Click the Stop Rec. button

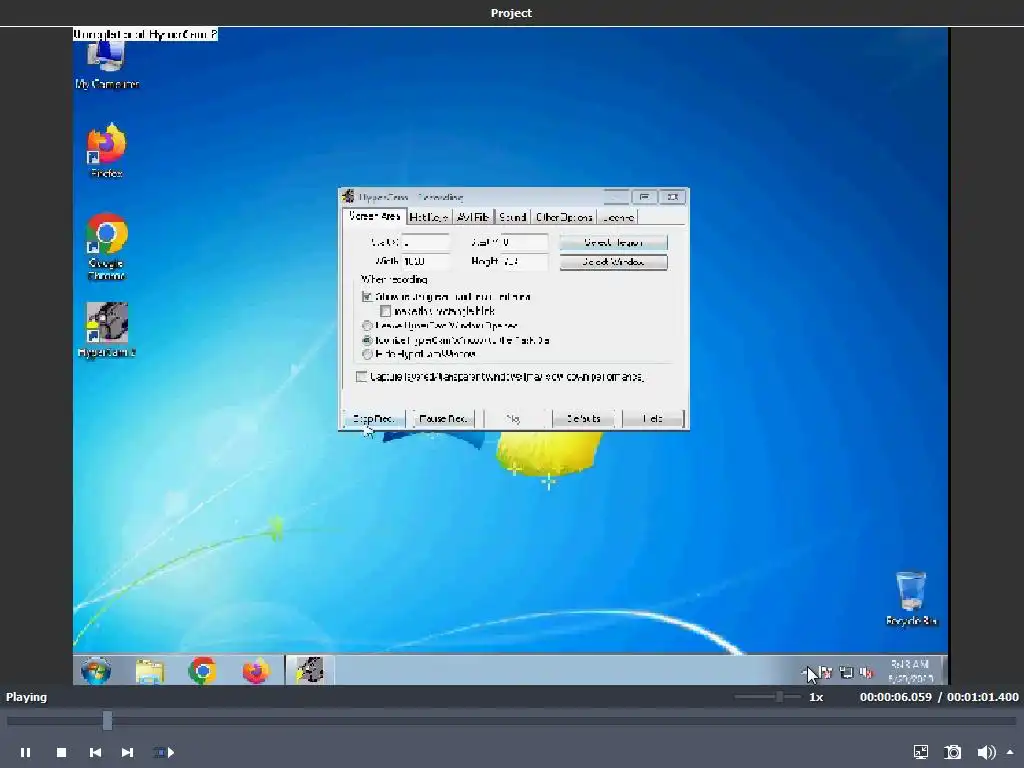[x=374, y=419]
